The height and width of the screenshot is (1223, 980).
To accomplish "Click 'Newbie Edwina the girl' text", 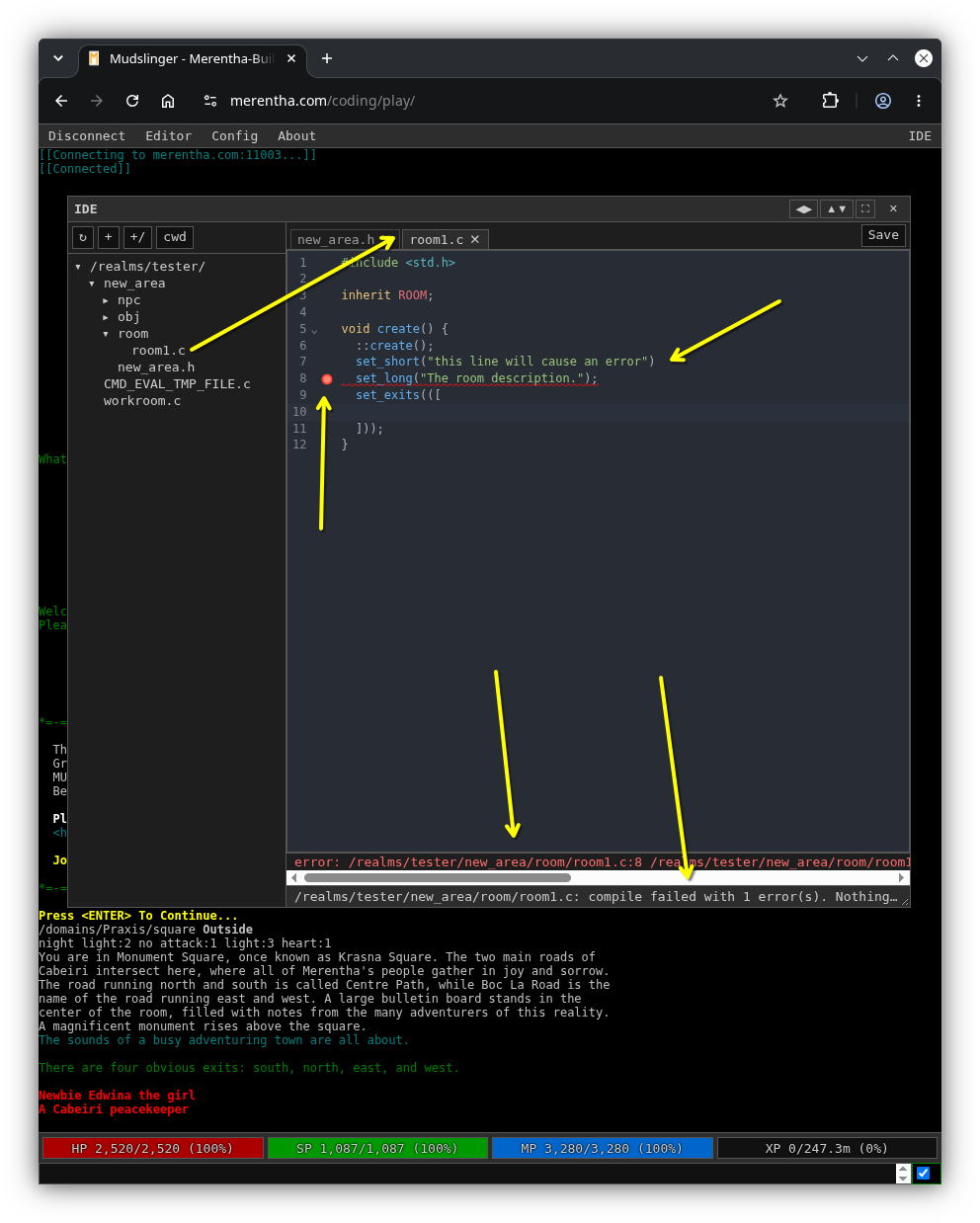I will pos(117,1096).
